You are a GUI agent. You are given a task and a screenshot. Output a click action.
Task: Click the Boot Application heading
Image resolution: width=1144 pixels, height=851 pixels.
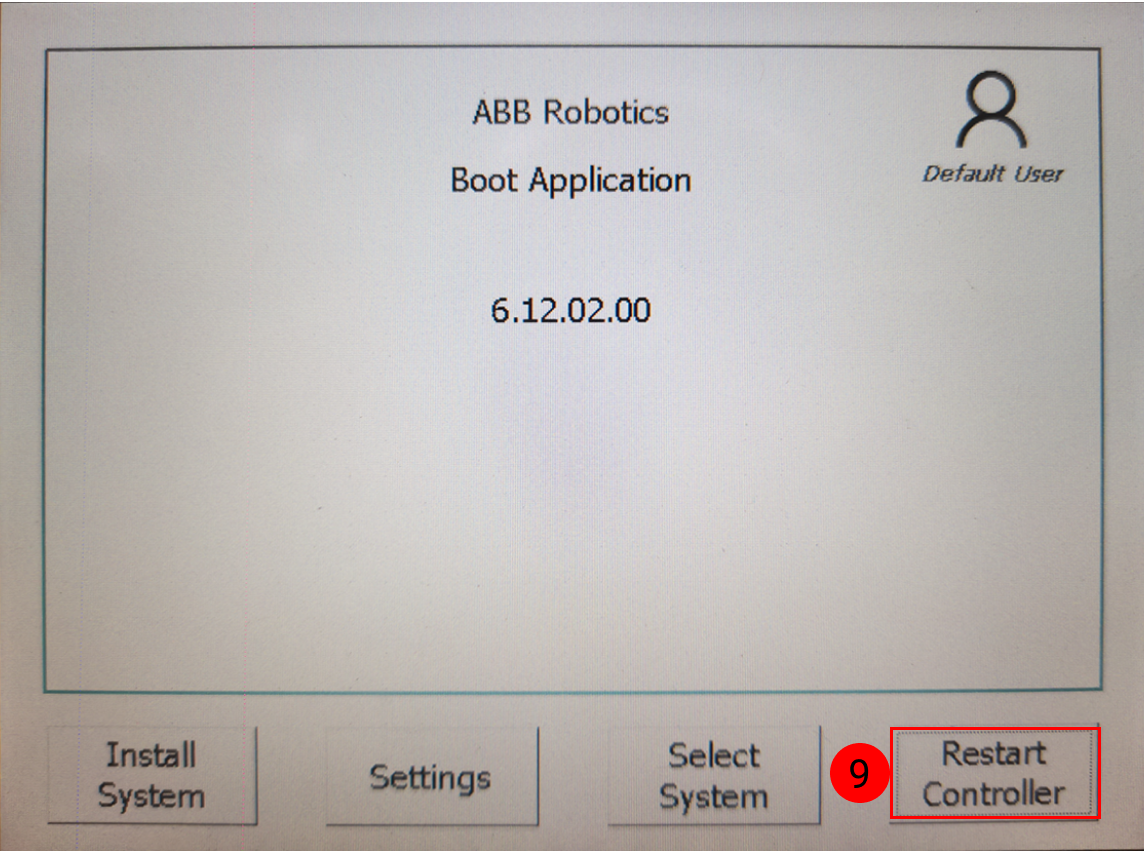pyautogui.click(x=571, y=180)
